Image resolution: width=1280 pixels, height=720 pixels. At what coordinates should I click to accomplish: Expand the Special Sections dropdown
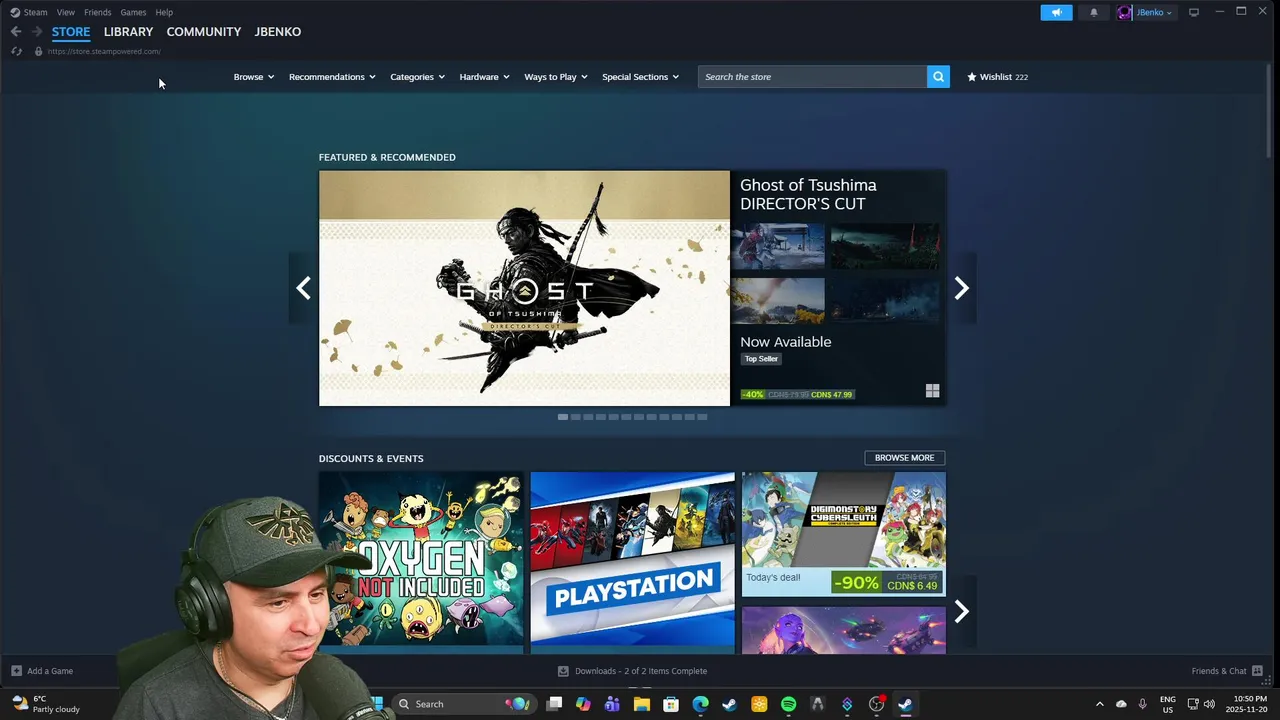tap(640, 77)
